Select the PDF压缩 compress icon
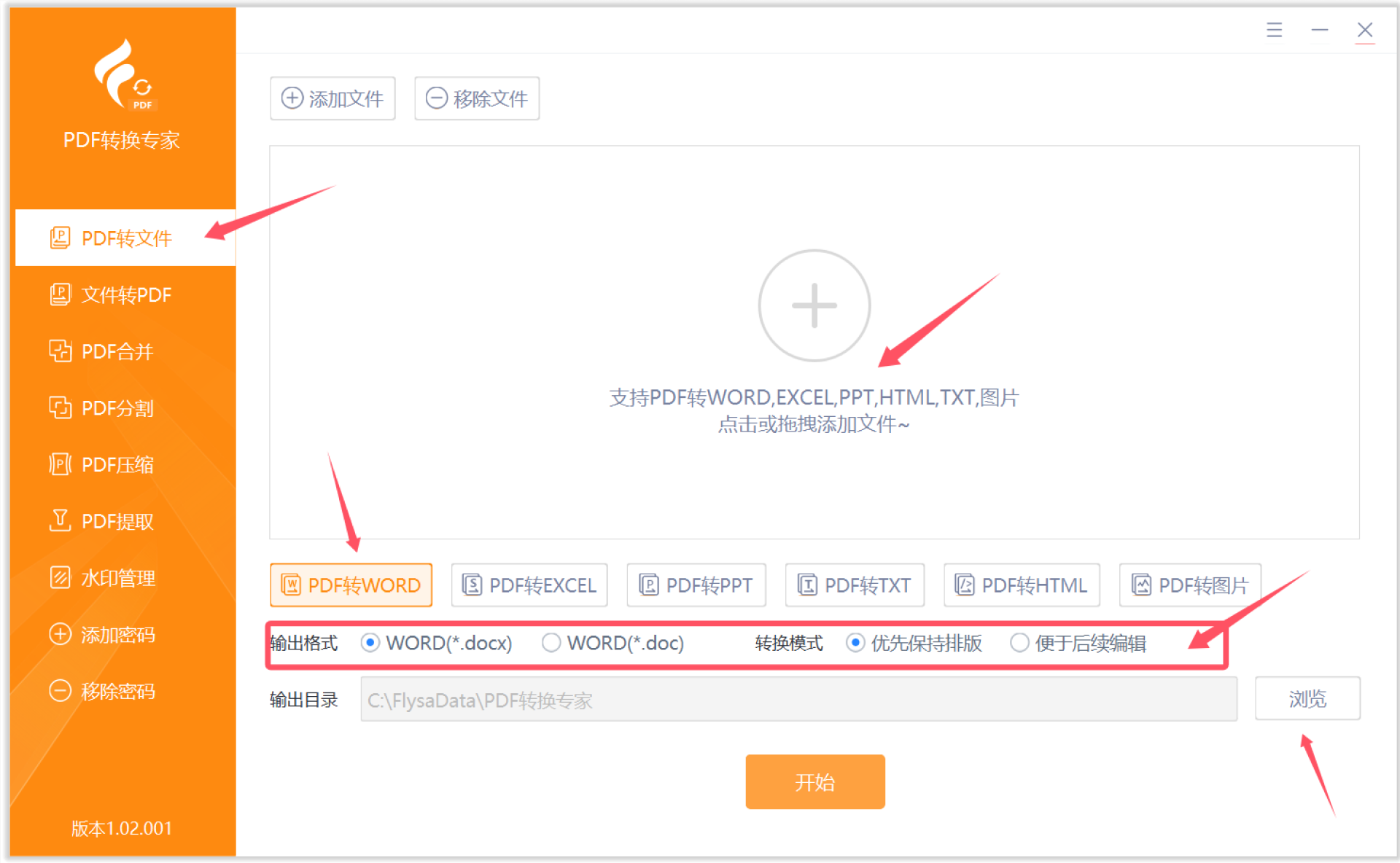The width and height of the screenshot is (1400, 863). pos(60,464)
